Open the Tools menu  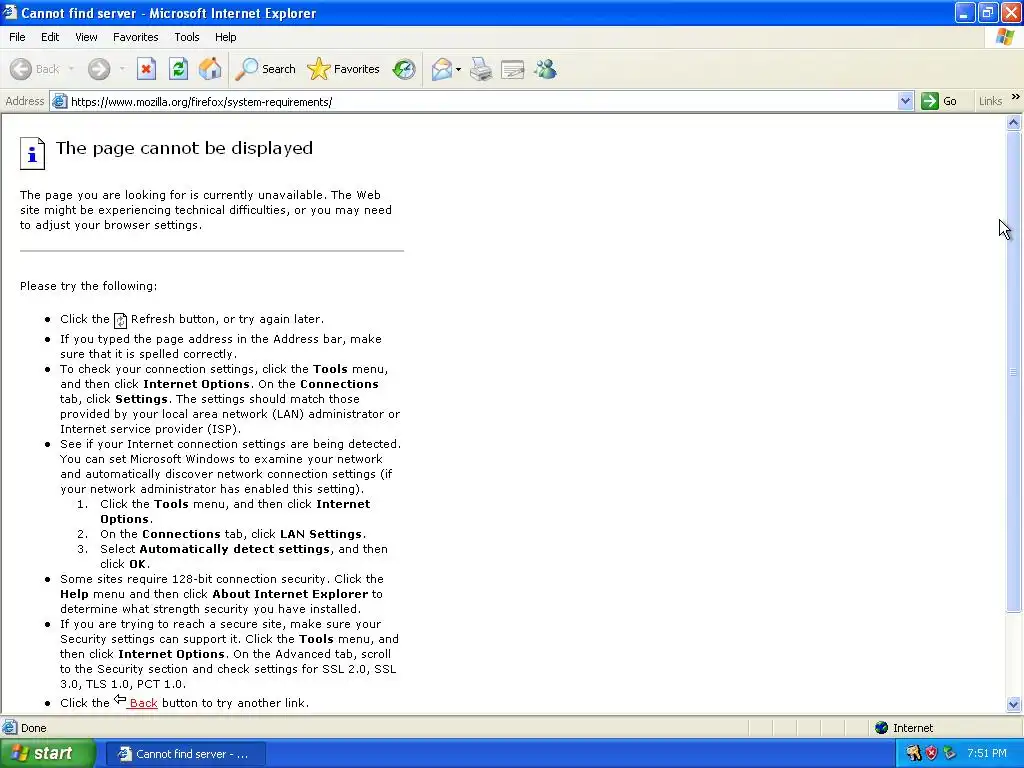(187, 37)
